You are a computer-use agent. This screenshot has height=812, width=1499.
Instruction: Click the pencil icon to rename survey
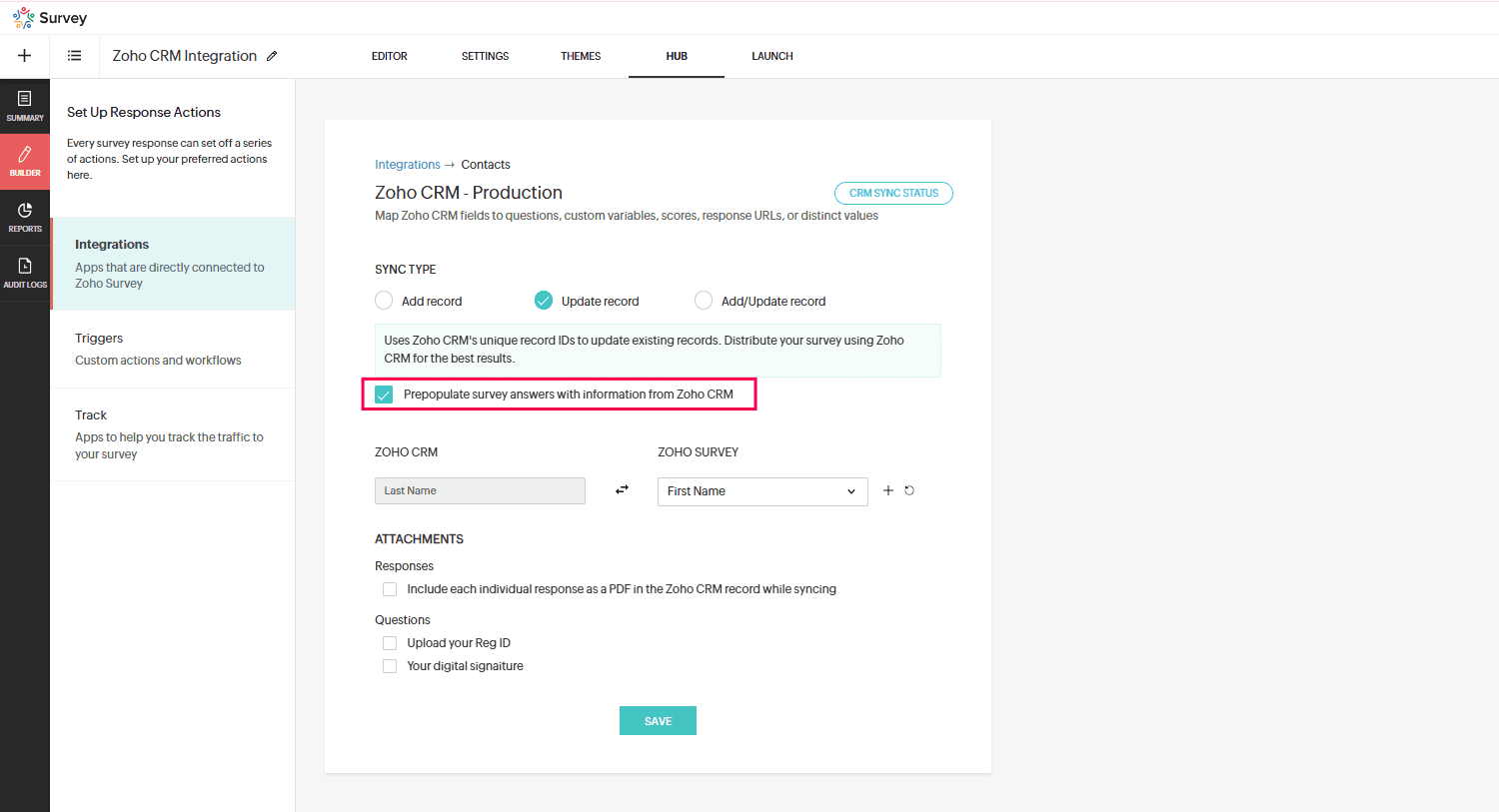(272, 56)
